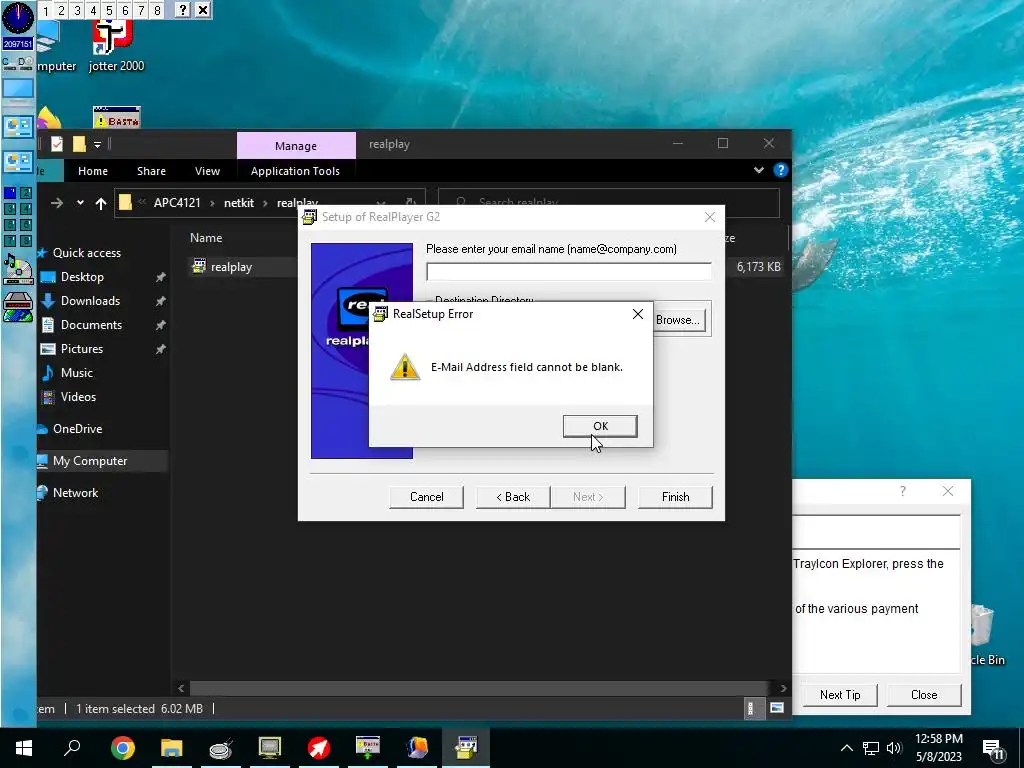
Task: Open Google Chrome from the taskbar
Action: tap(123, 748)
